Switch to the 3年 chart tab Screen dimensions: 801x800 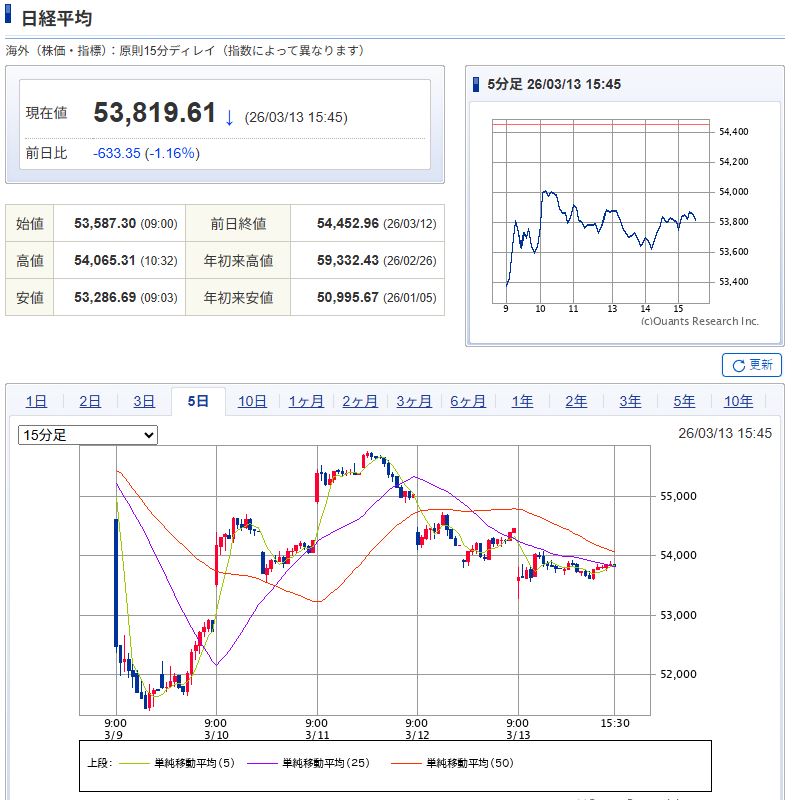coord(630,401)
